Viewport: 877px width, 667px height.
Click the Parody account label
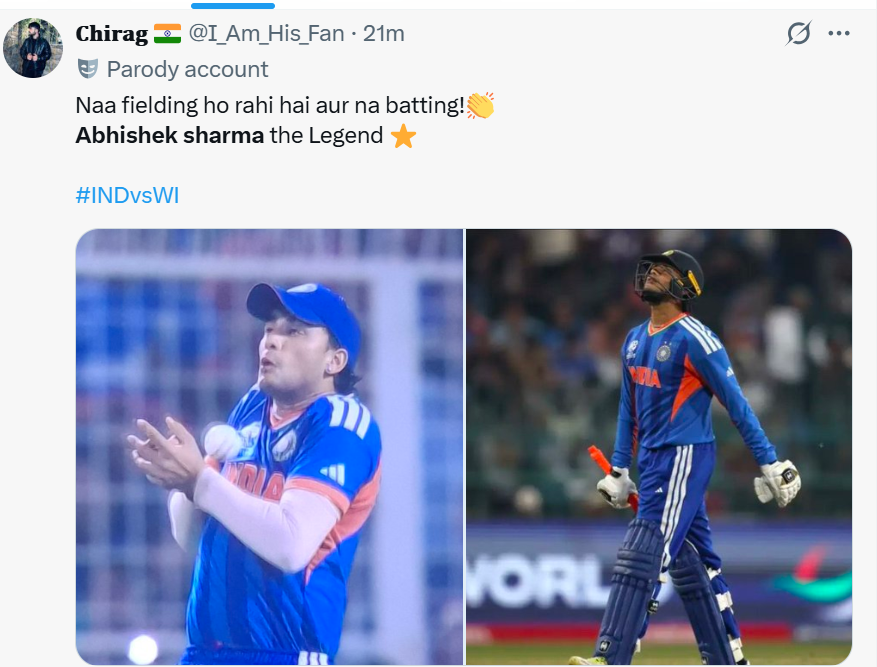[x=187, y=69]
